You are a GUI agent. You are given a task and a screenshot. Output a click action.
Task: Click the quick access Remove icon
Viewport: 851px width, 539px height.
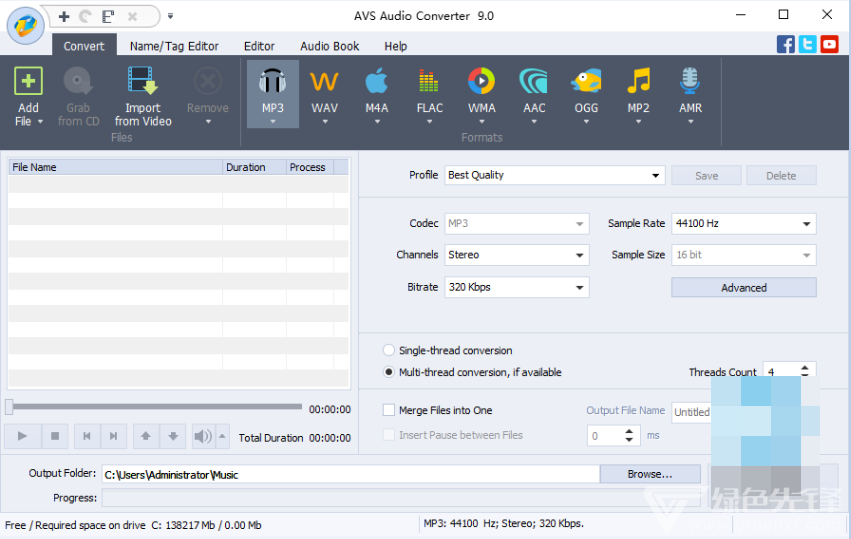[132, 16]
